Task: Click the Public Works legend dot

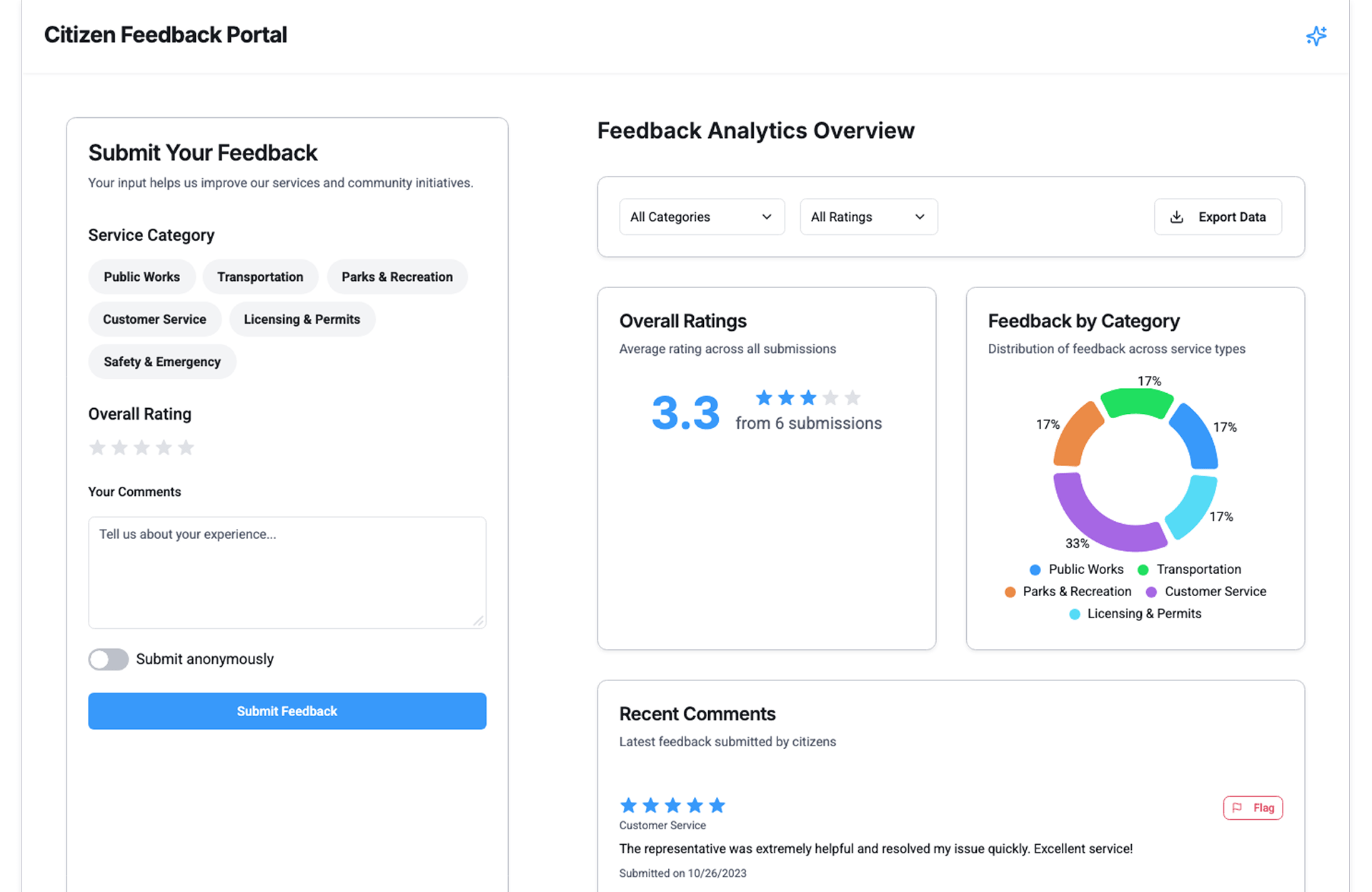Action: [x=1035, y=570]
